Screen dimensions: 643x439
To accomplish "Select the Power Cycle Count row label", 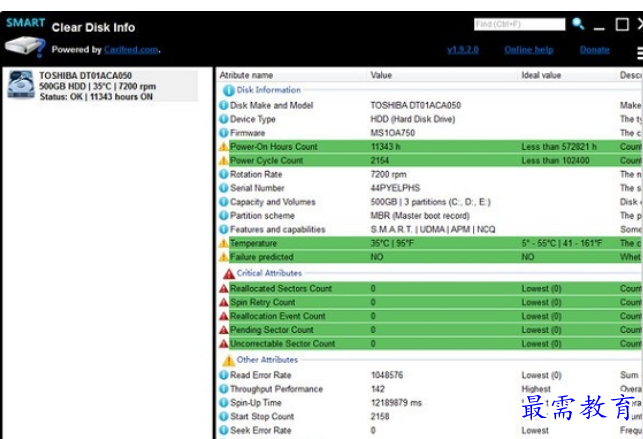I will [267, 160].
